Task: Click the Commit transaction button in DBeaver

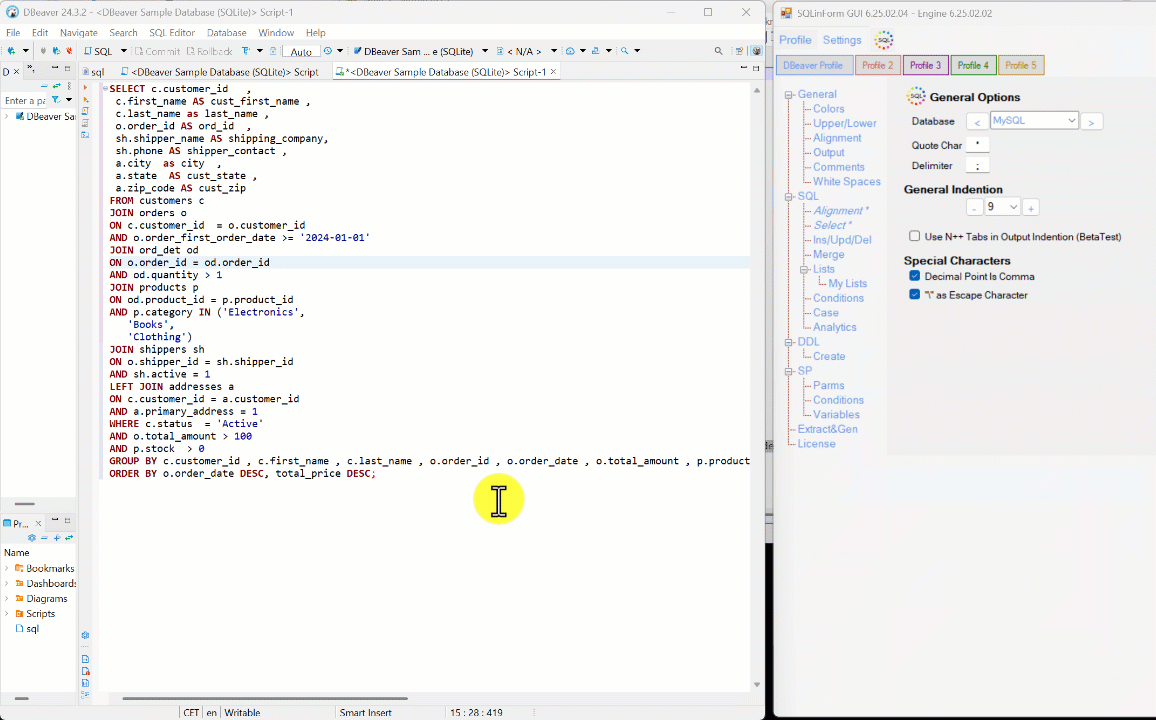Action: (157, 51)
